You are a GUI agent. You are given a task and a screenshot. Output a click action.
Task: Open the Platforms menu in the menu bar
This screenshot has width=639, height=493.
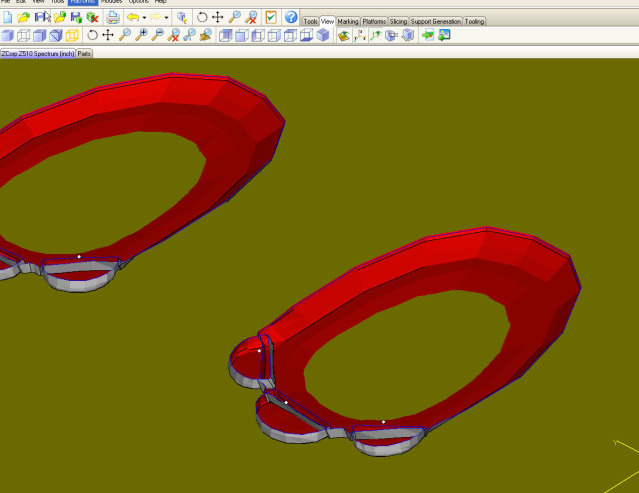tap(82, 2)
